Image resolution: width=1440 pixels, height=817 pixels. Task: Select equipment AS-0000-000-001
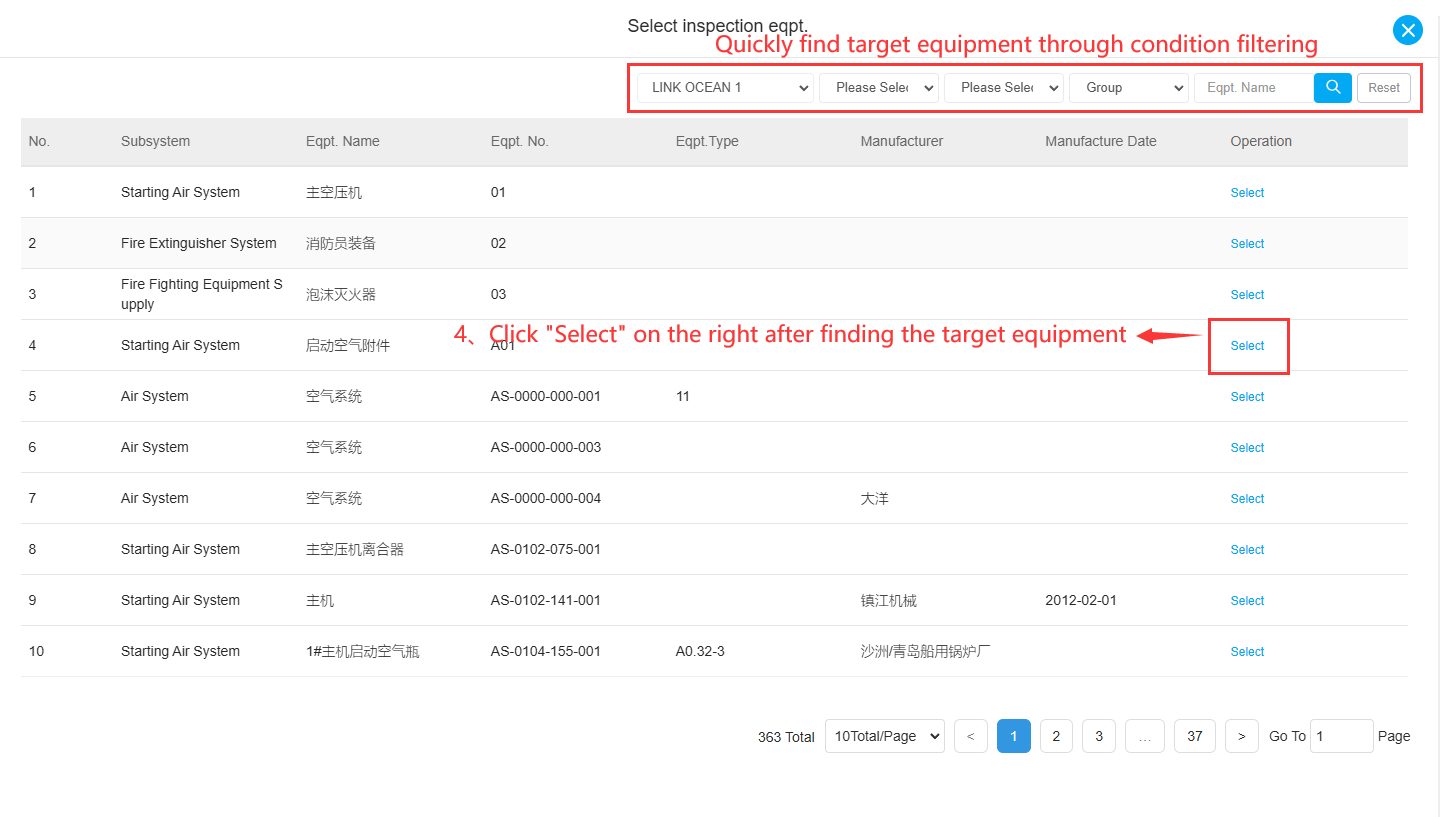[1247, 397]
